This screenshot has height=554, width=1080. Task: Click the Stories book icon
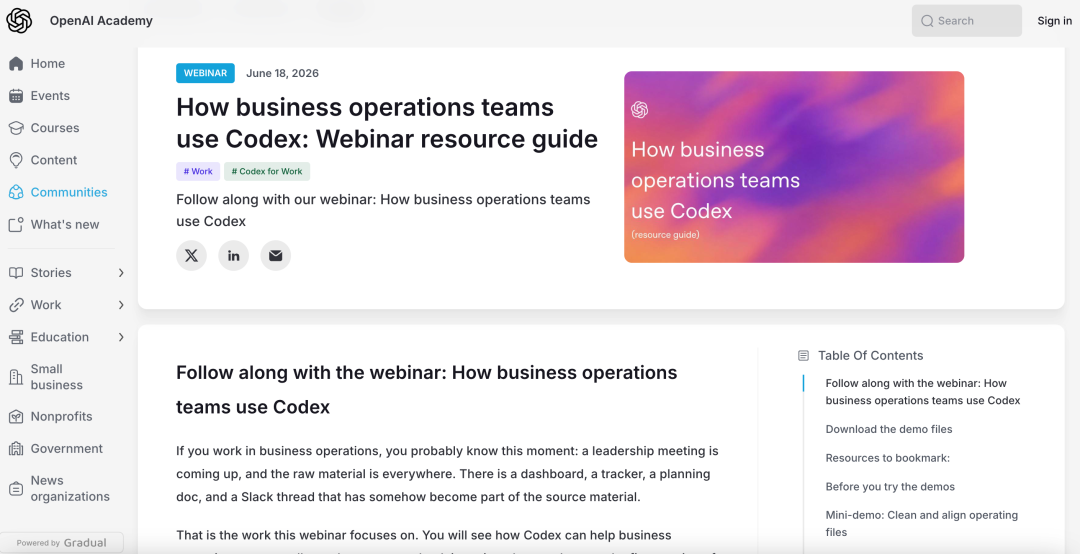pyautogui.click(x=16, y=273)
